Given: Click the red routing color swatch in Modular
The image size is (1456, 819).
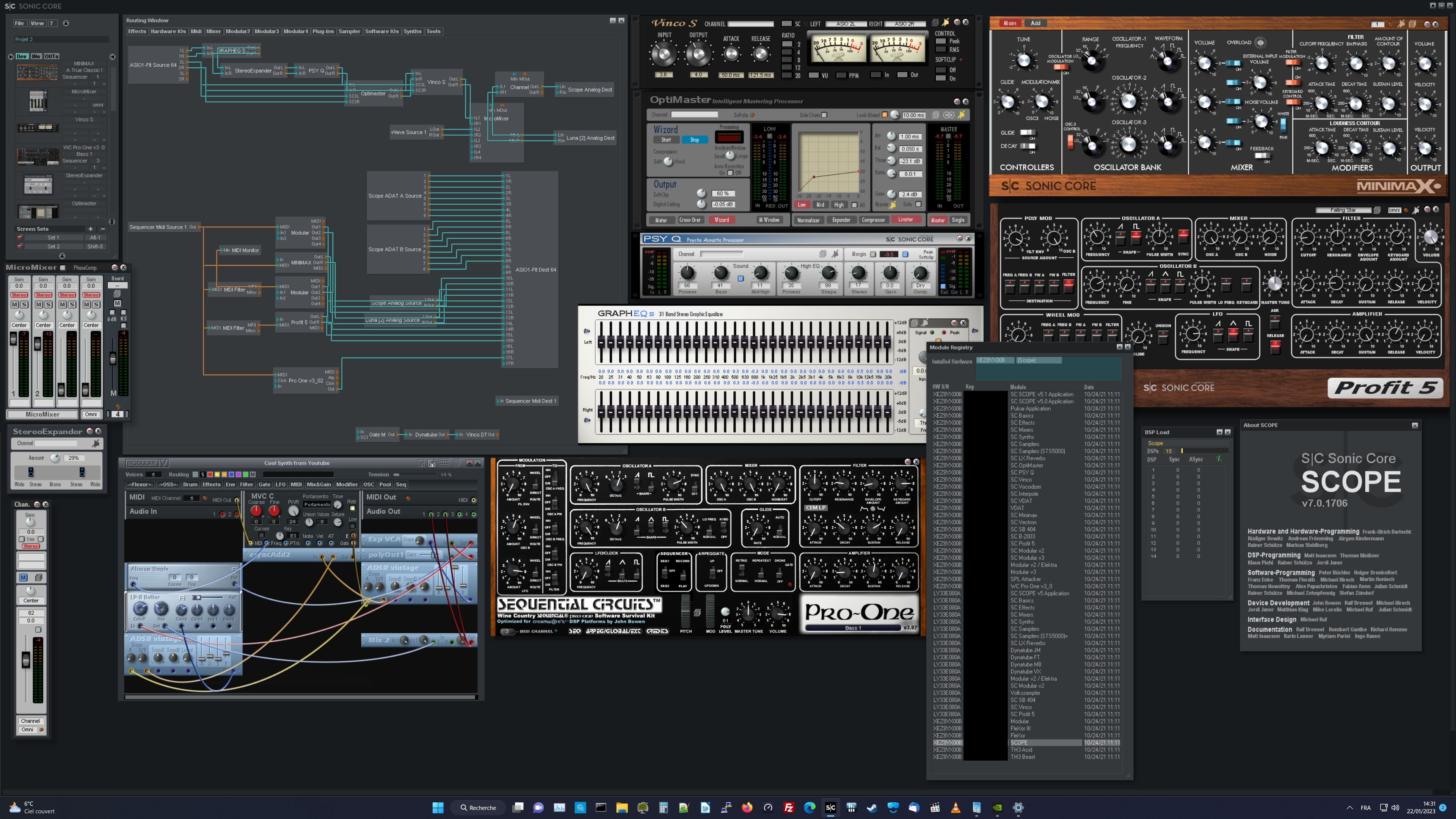Looking at the screenshot, I should (210, 474).
